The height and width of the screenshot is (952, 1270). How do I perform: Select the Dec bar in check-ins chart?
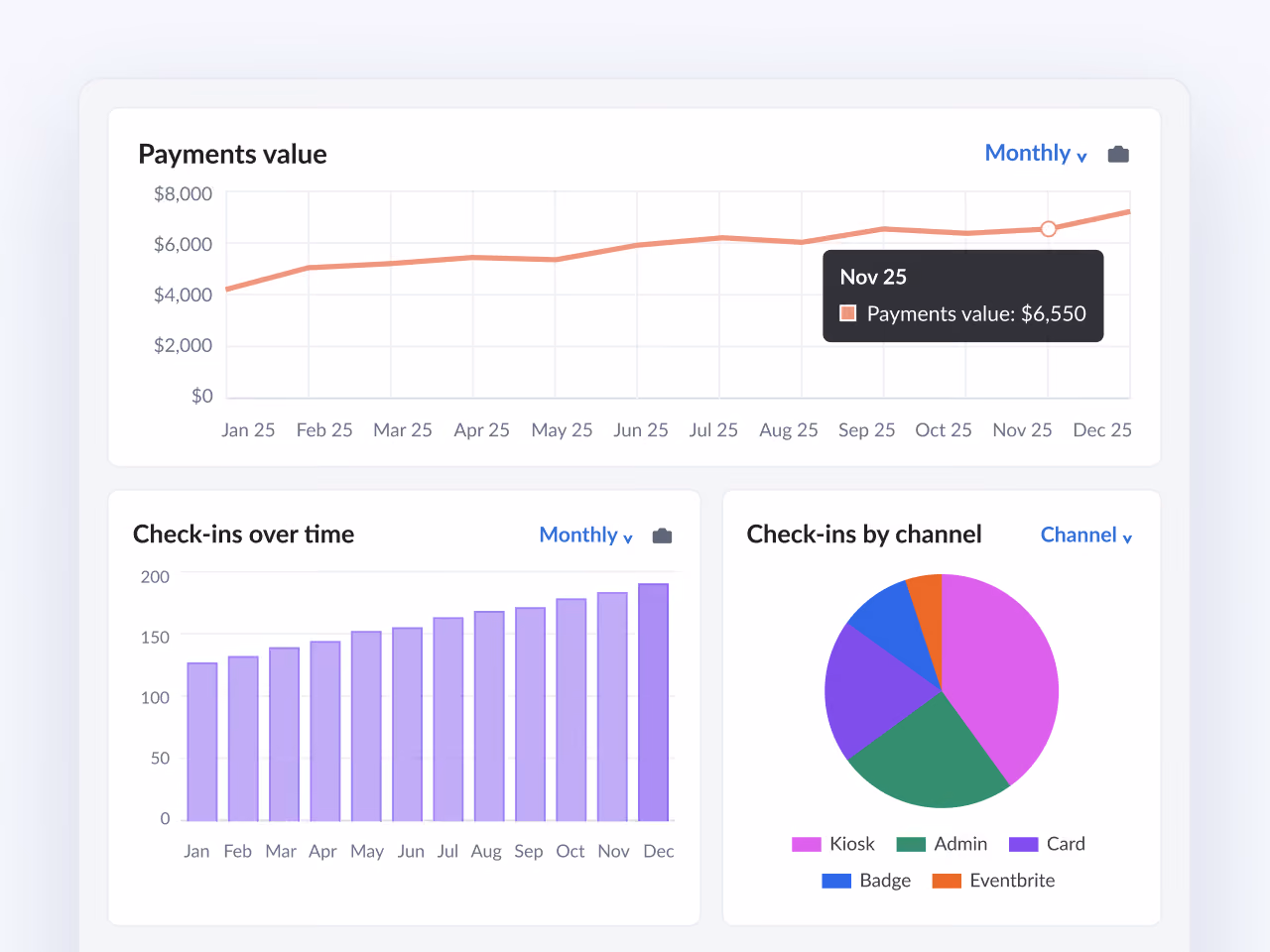[653, 702]
